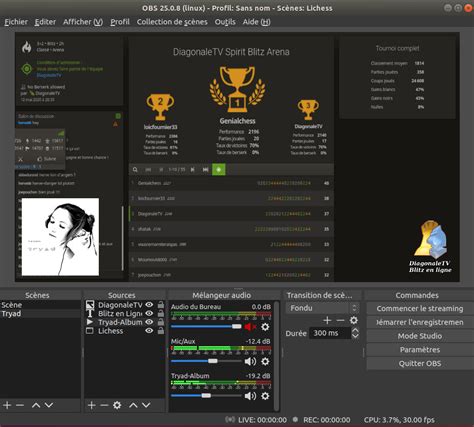Move source down with down arrow
474x427 pixels.
[x=146, y=405]
